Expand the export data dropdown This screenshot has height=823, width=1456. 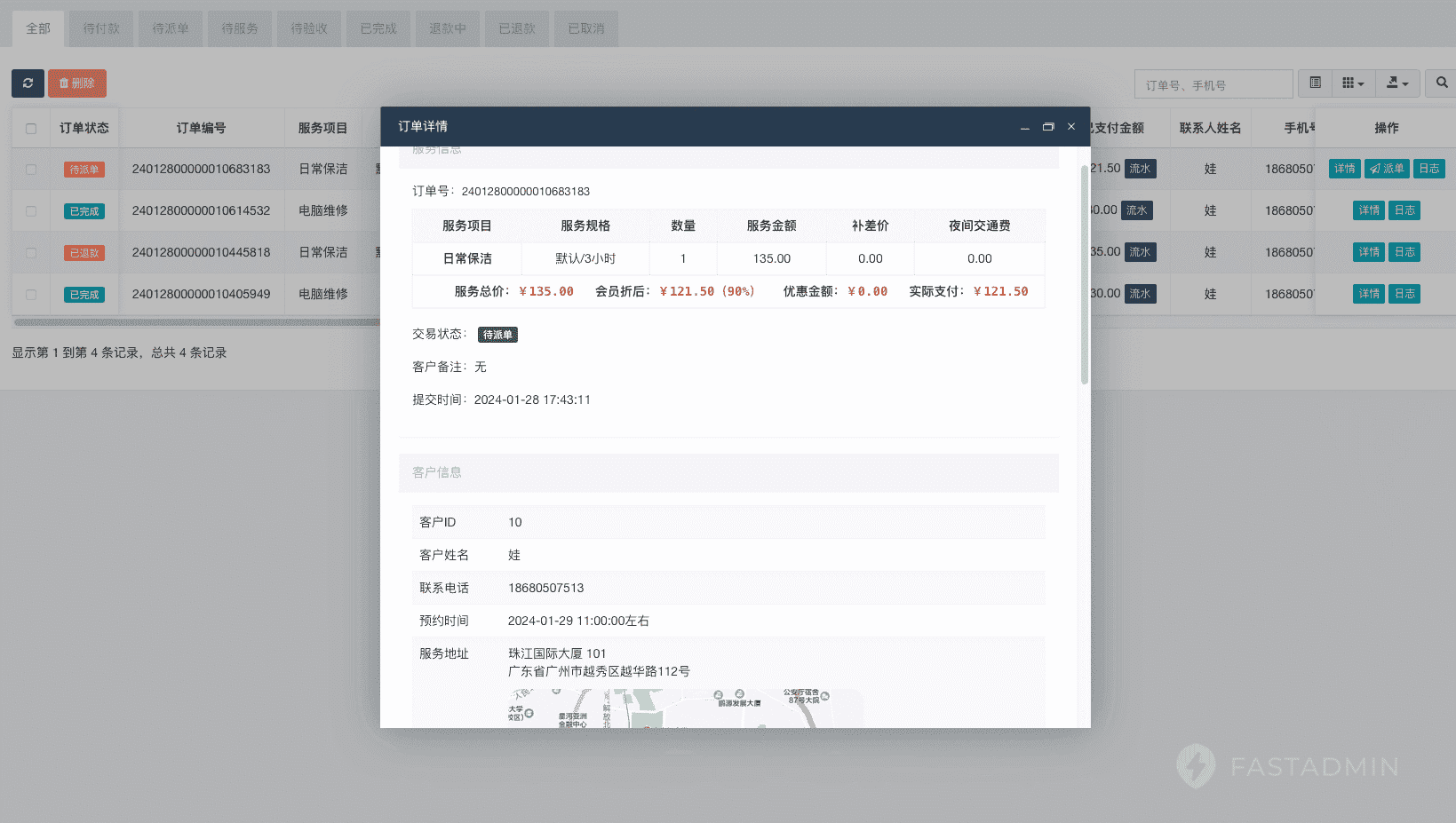coord(1397,83)
